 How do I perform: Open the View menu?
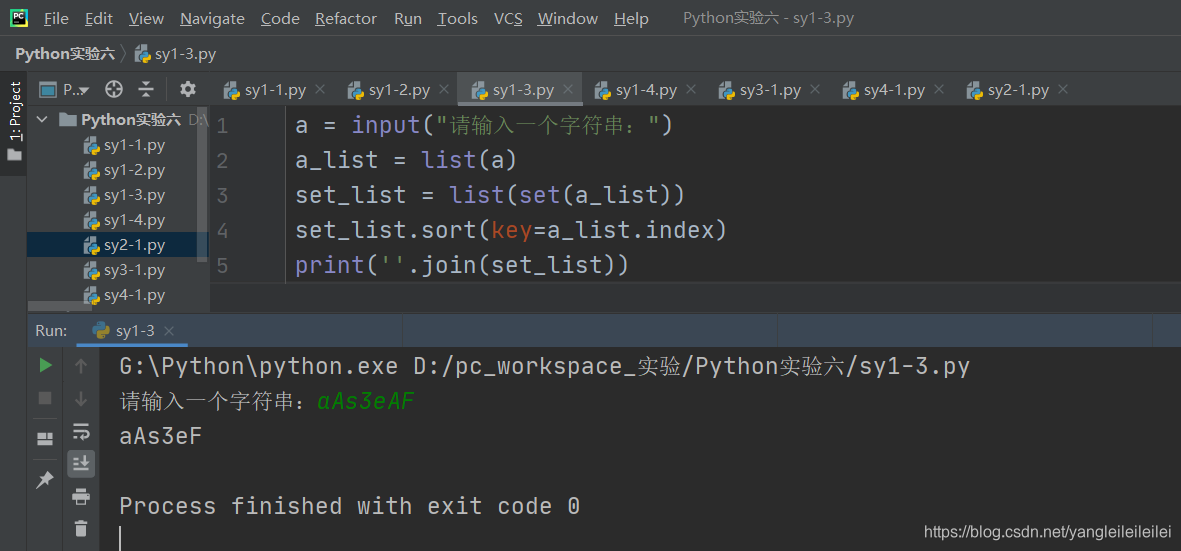(146, 19)
